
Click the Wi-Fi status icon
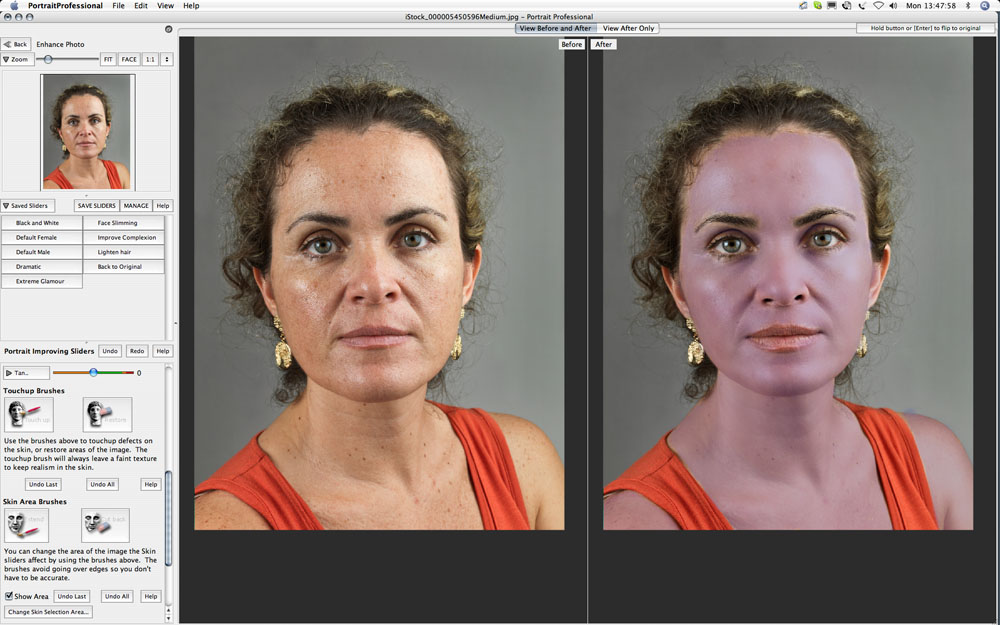point(877,6)
